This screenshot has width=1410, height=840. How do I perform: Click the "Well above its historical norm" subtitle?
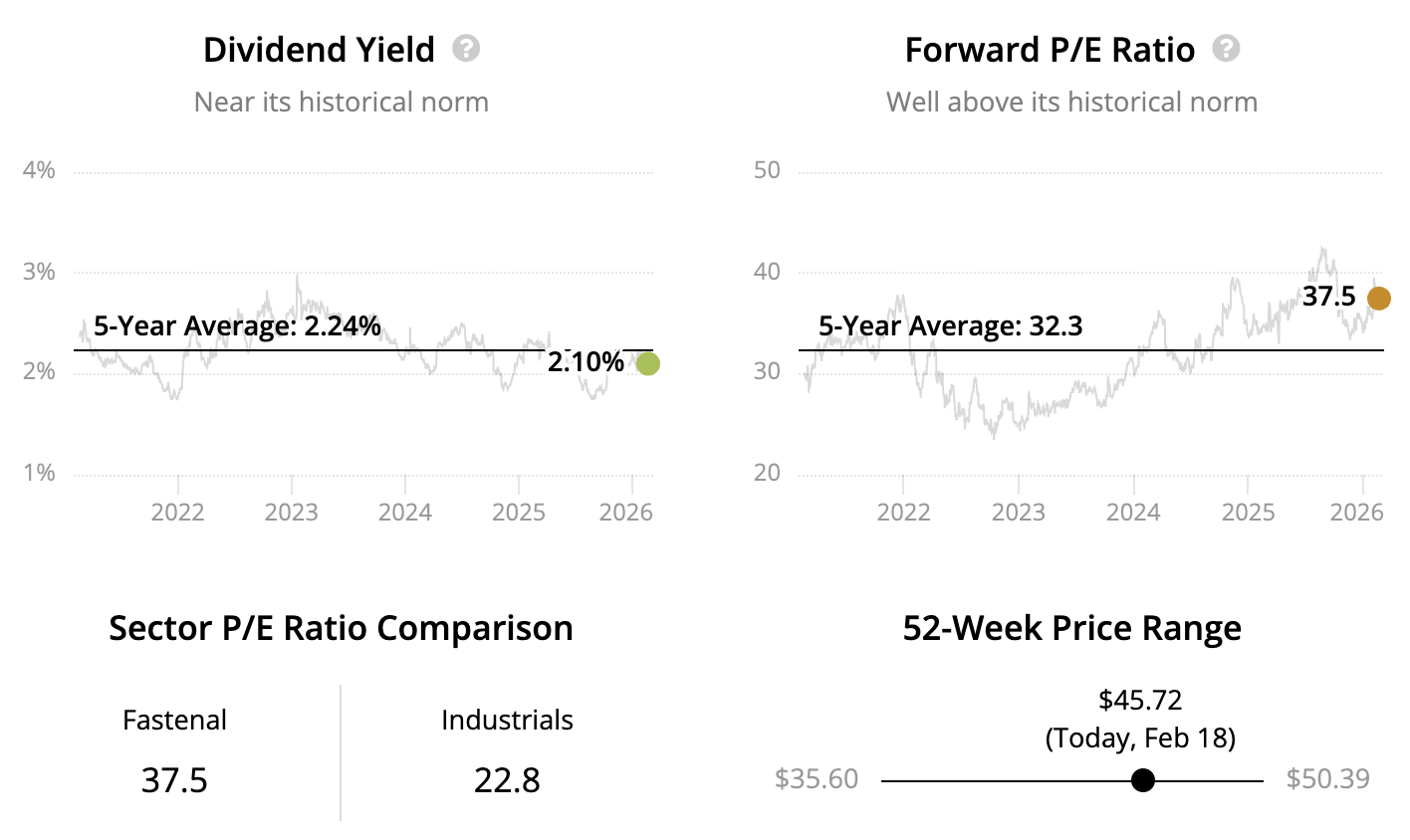point(1071,103)
